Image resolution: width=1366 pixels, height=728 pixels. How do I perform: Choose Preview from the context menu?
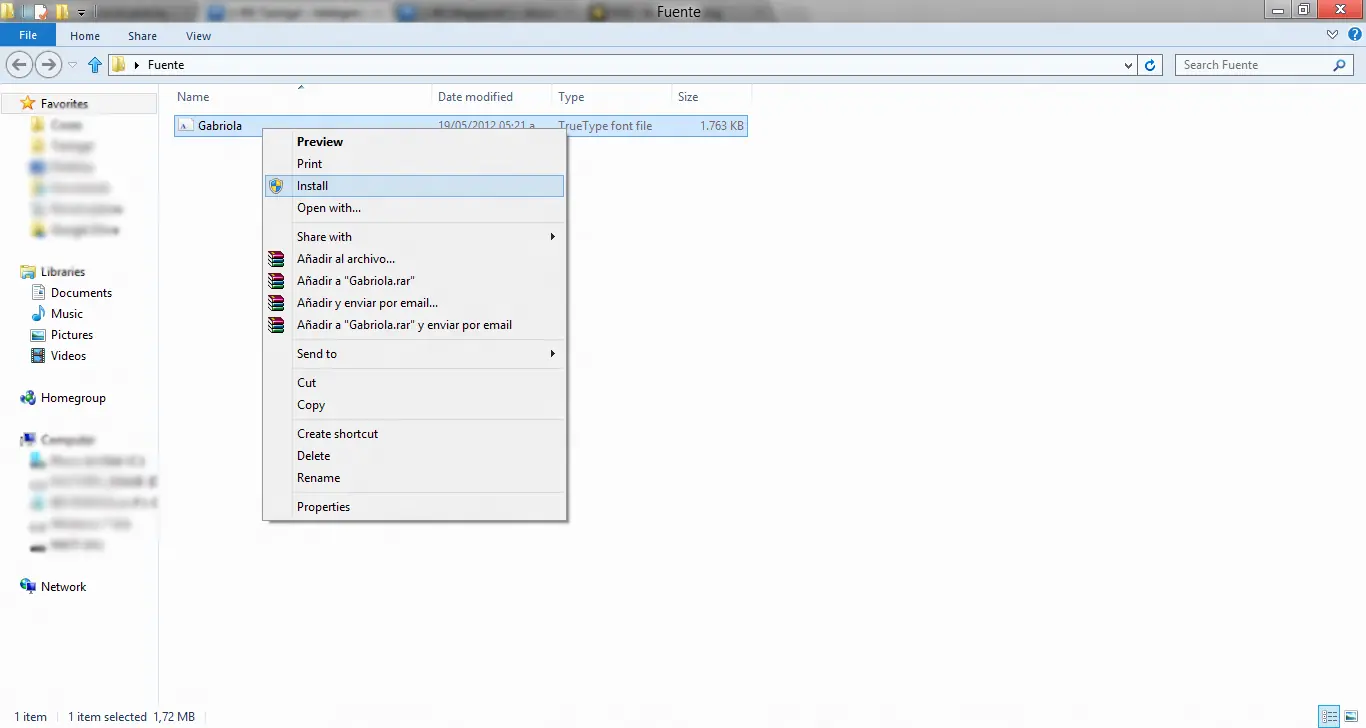coord(415,142)
